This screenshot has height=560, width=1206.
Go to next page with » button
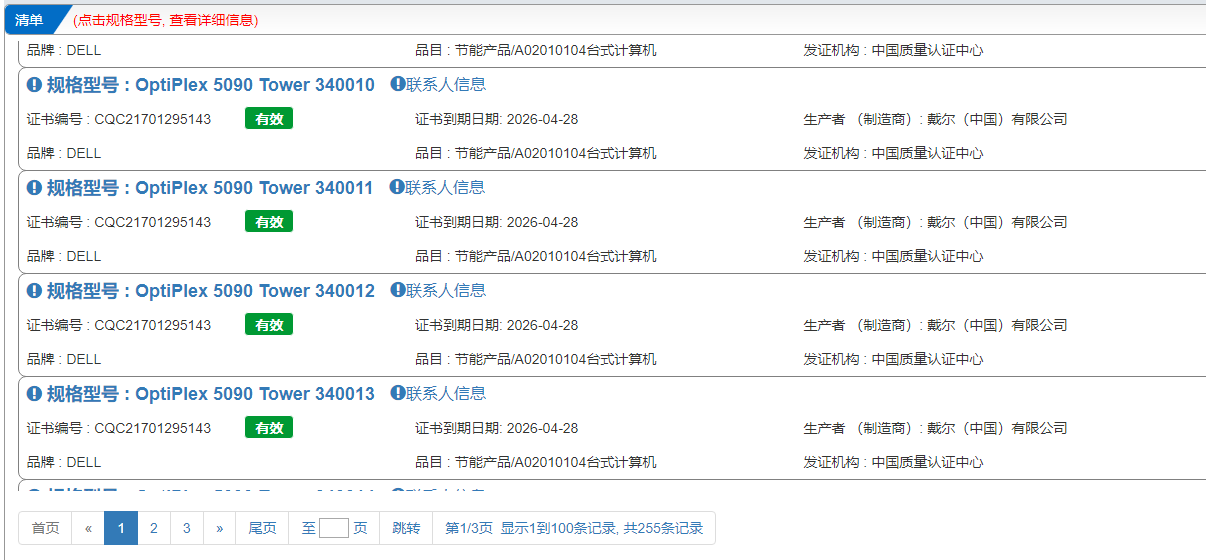(x=220, y=528)
